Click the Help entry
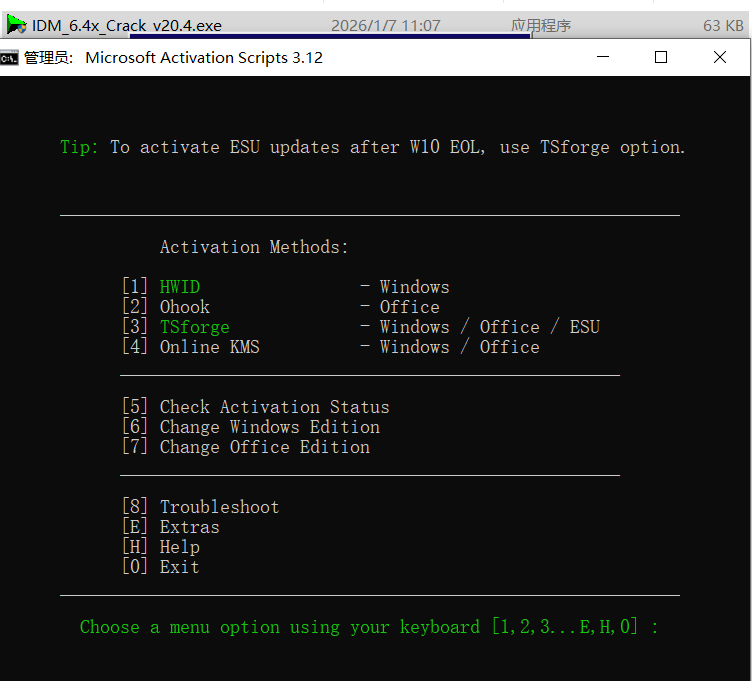Viewport: 752px width, 681px height. pos(180,547)
